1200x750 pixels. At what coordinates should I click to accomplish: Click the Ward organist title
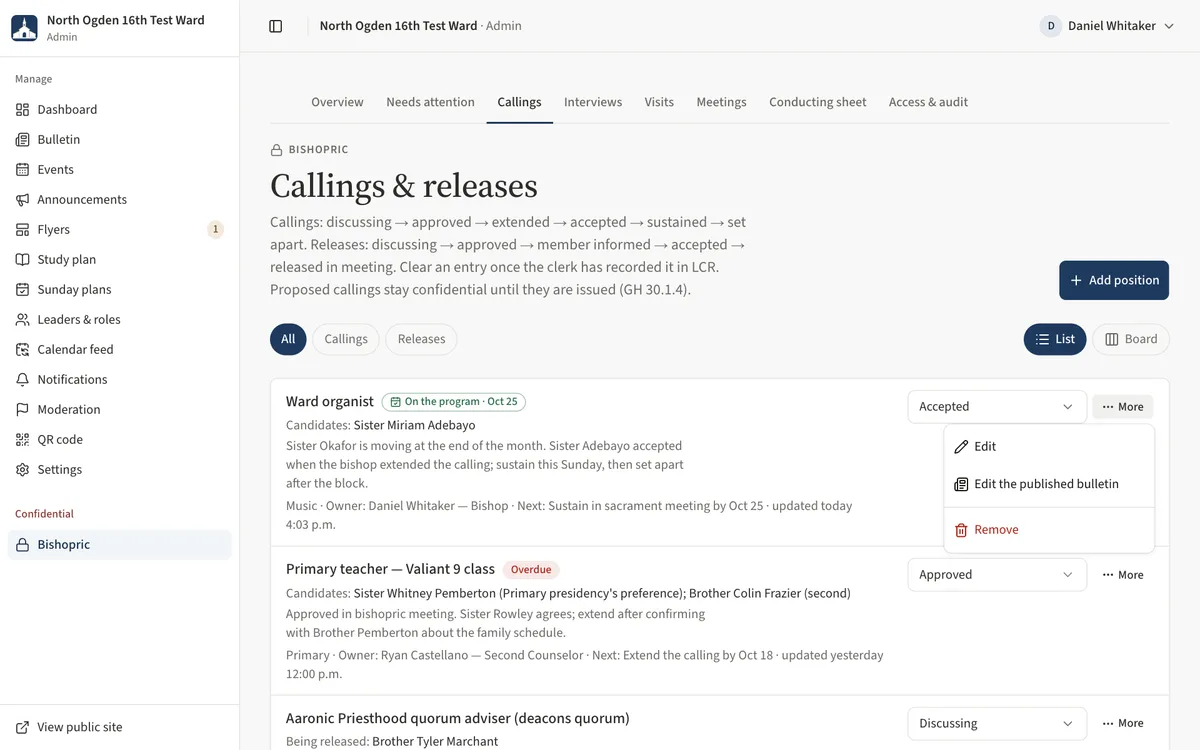pyautogui.click(x=330, y=402)
